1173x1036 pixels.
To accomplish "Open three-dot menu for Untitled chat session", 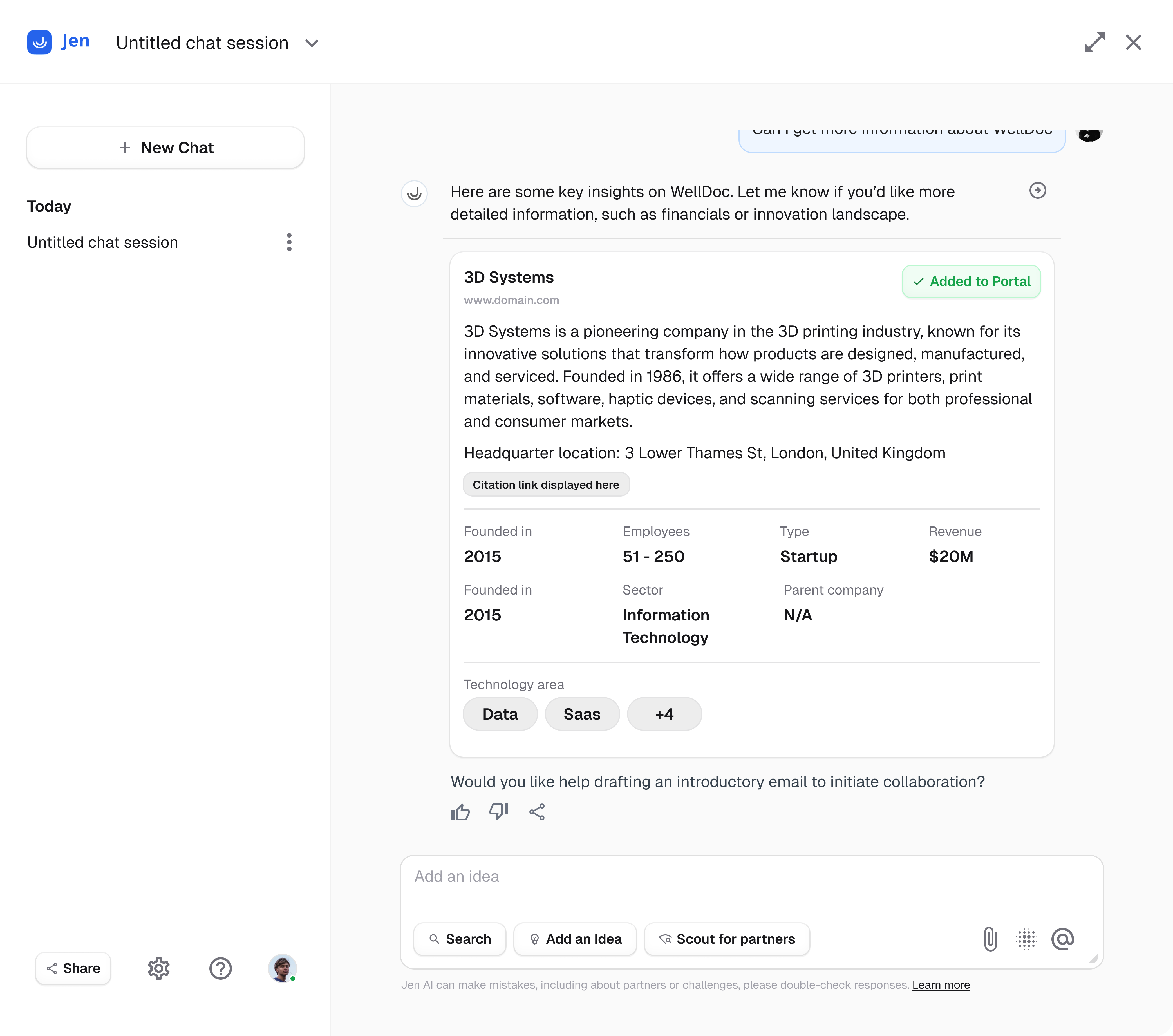I will [x=289, y=242].
